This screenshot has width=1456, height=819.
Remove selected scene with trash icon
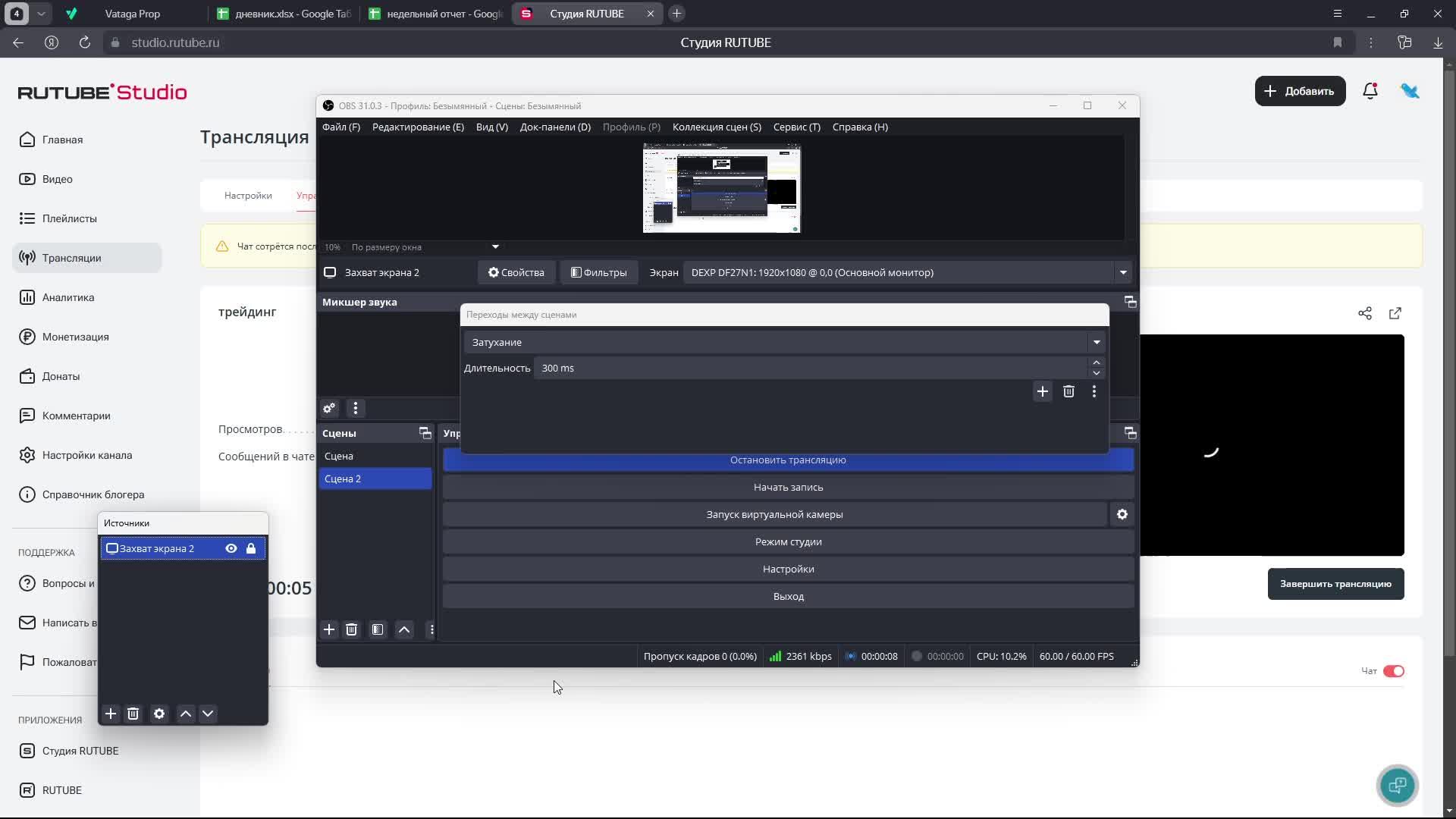pyautogui.click(x=351, y=629)
